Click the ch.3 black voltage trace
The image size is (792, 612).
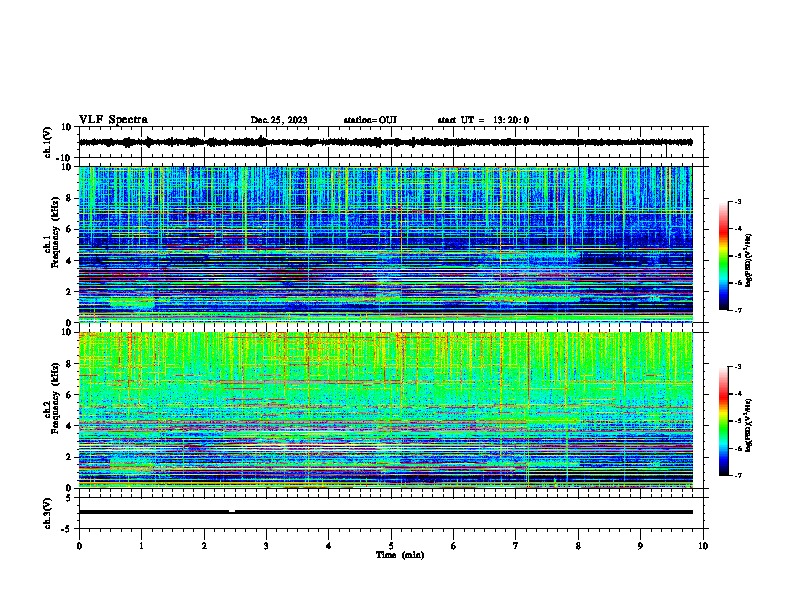[x=386, y=512]
